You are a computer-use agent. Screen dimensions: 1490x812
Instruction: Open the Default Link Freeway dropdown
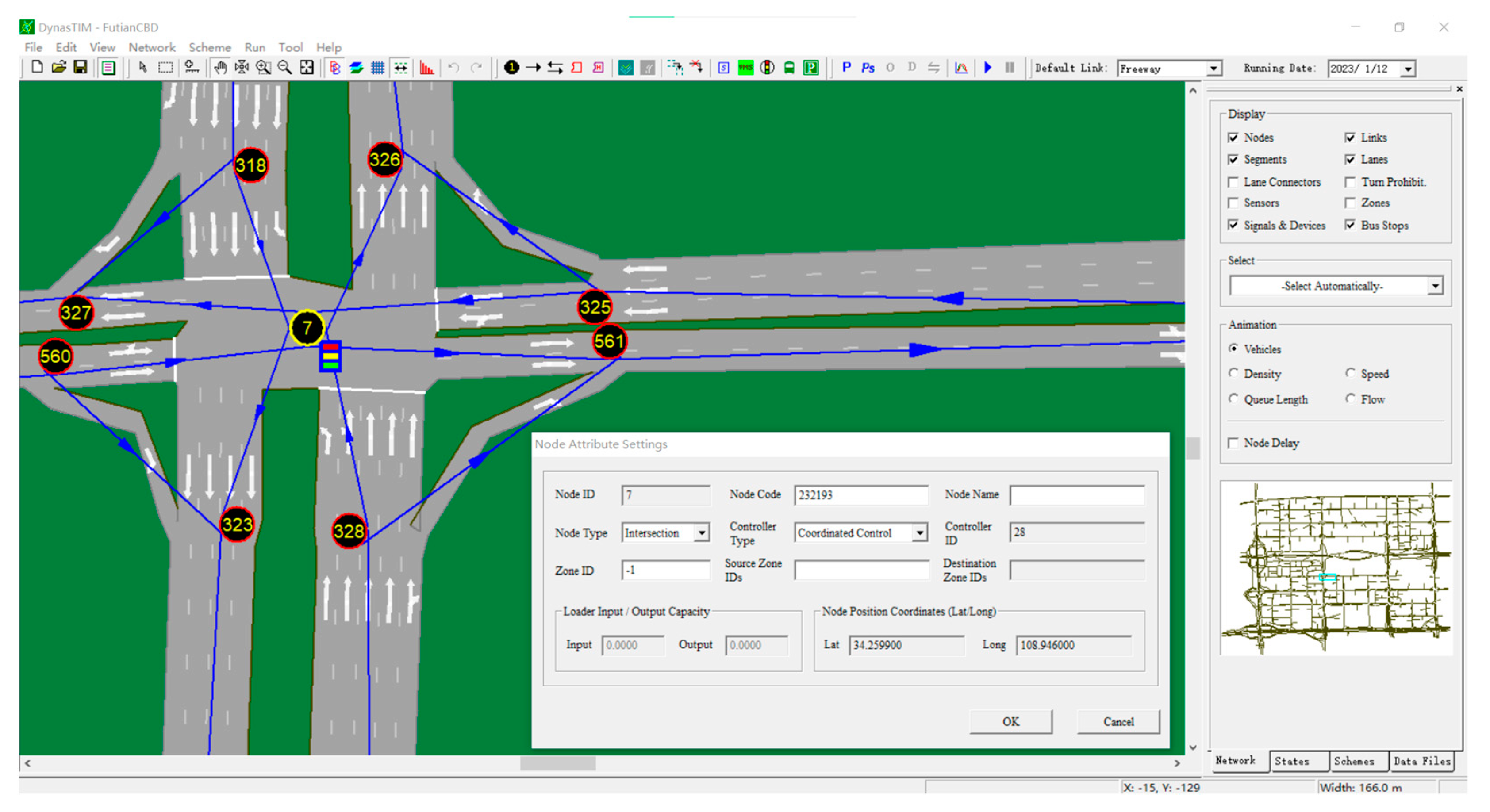coord(1214,68)
